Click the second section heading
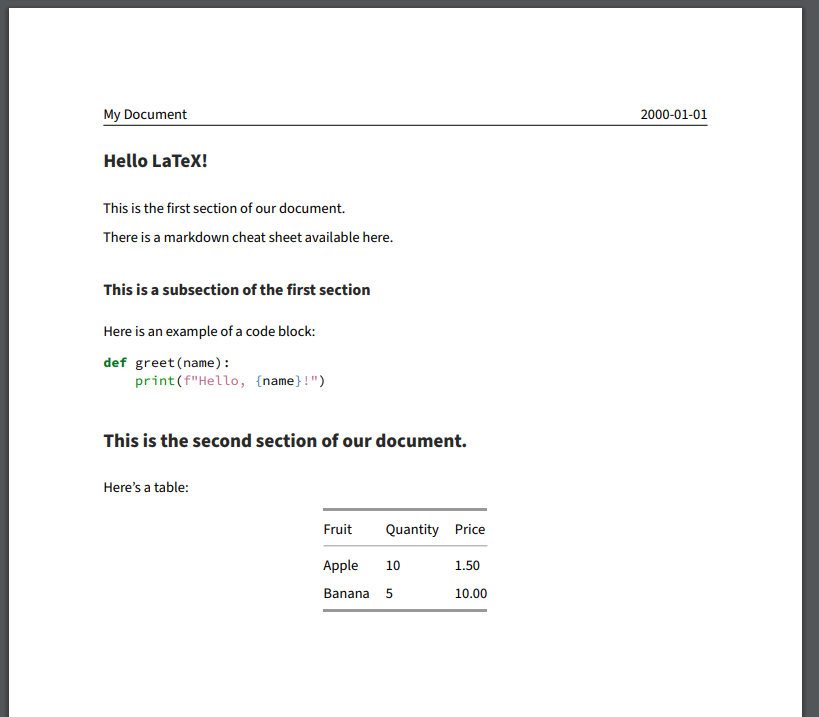819x717 pixels. (x=284, y=440)
